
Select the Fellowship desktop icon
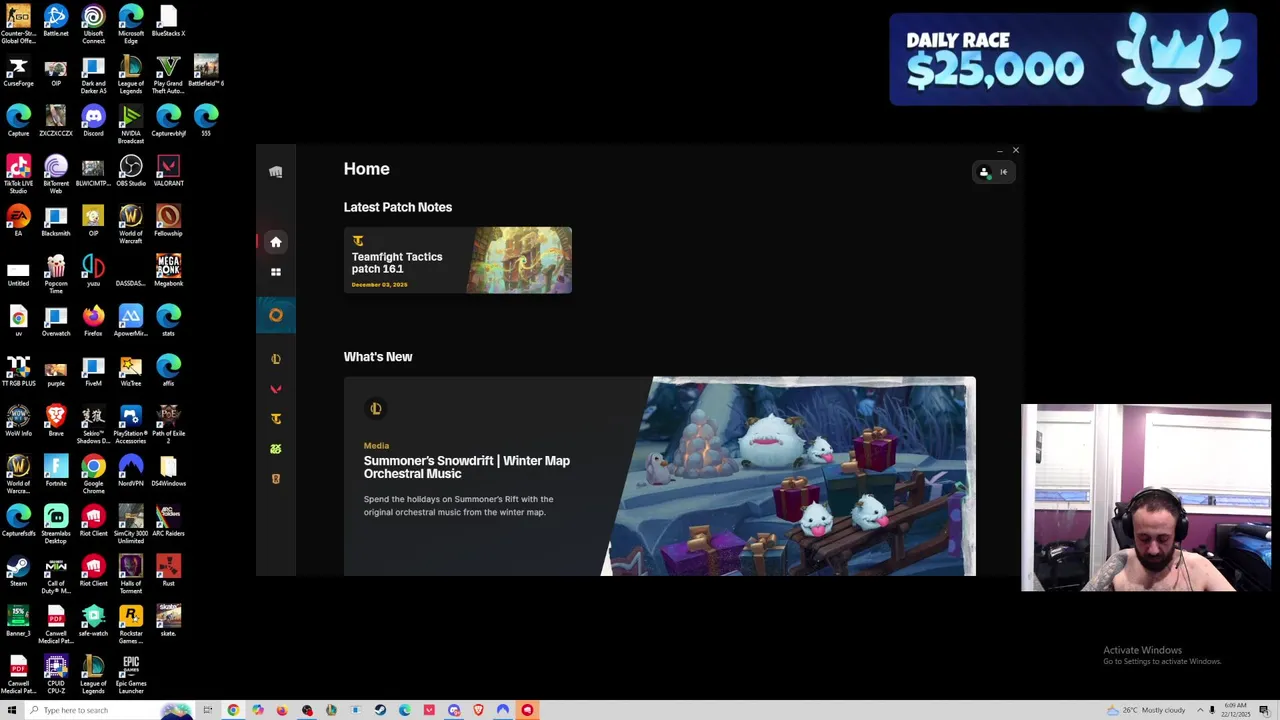168,221
